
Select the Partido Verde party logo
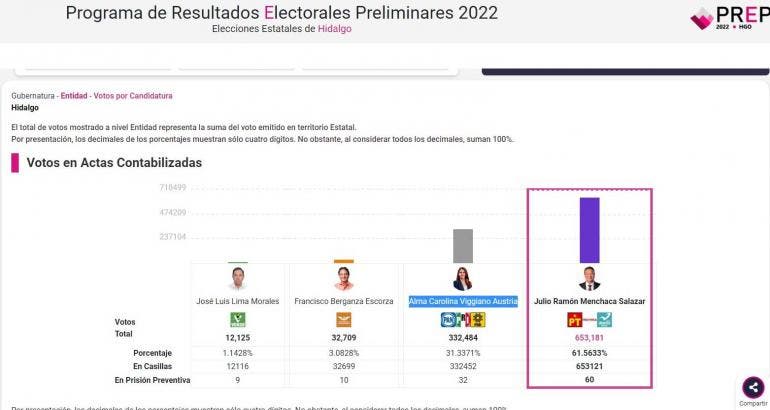[238, 320]
